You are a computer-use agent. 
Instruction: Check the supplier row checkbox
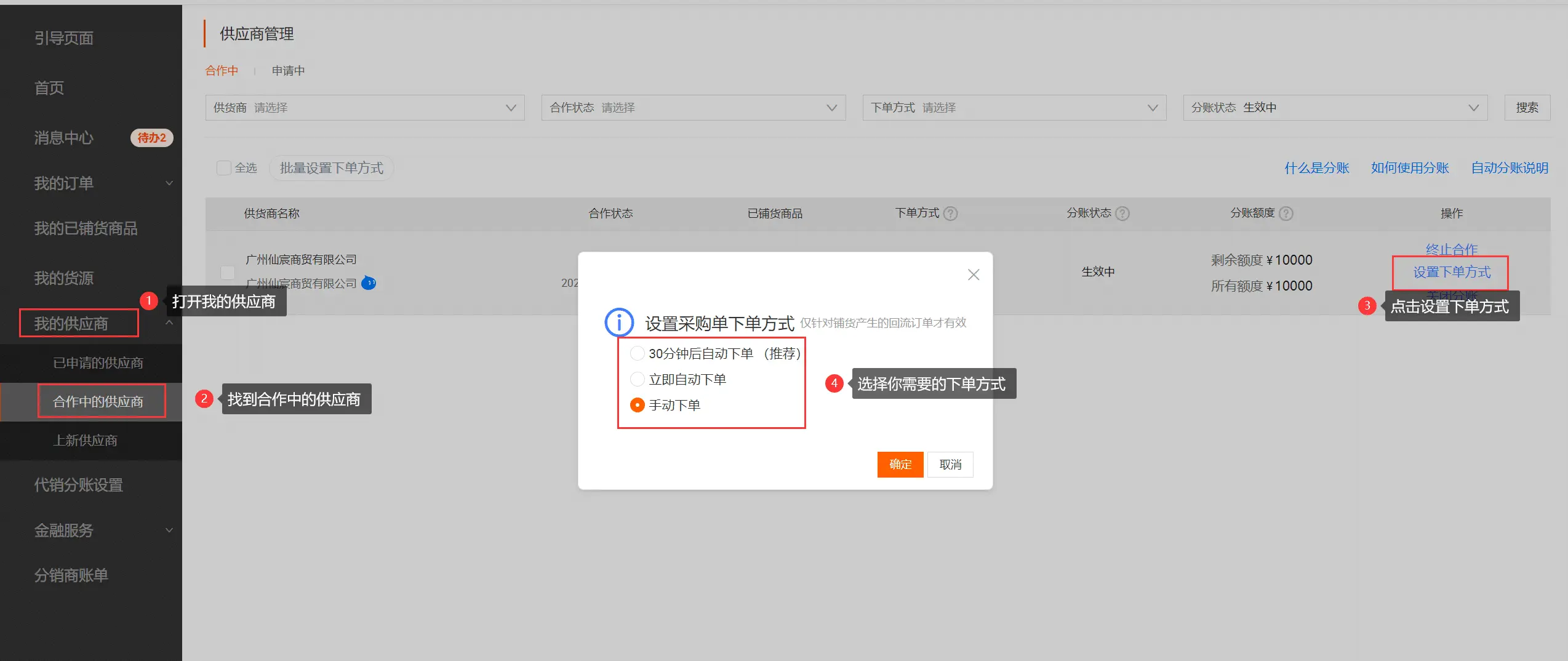[227, 273]
